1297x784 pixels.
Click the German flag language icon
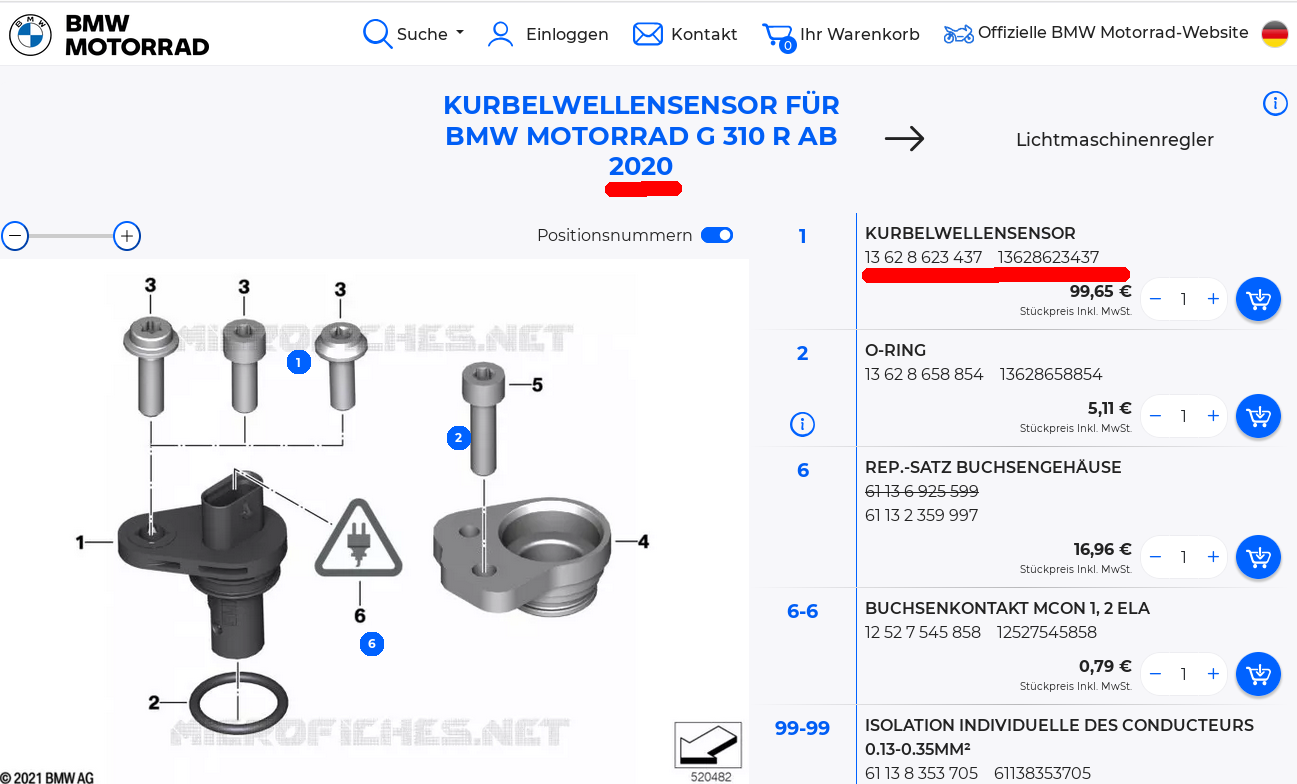click(1274, 34)
